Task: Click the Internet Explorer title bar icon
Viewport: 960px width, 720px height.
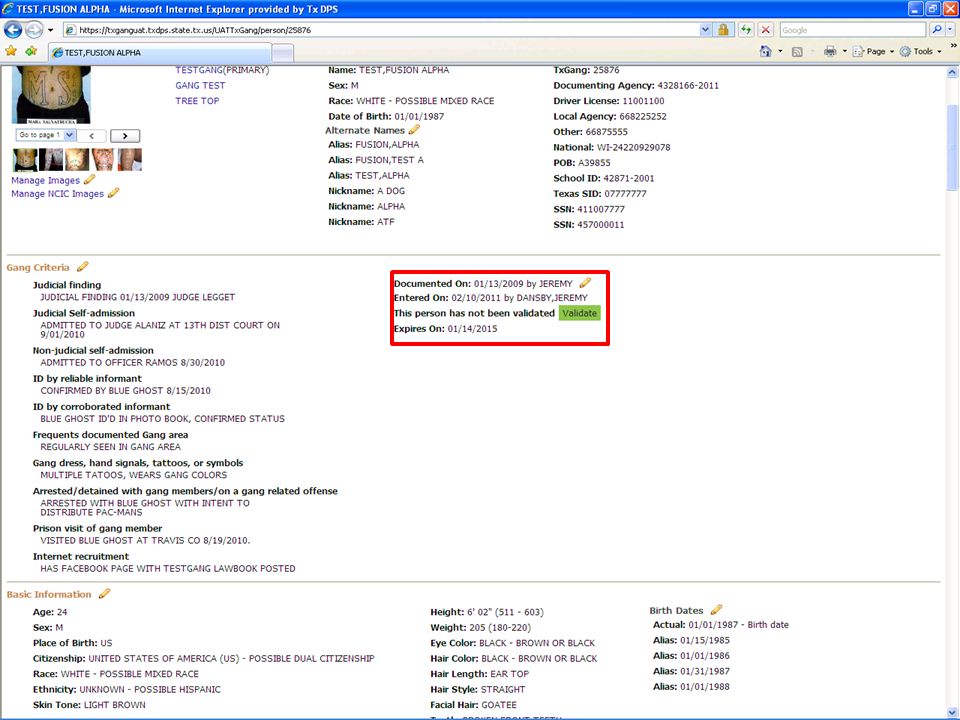Action: click(8, 9)
